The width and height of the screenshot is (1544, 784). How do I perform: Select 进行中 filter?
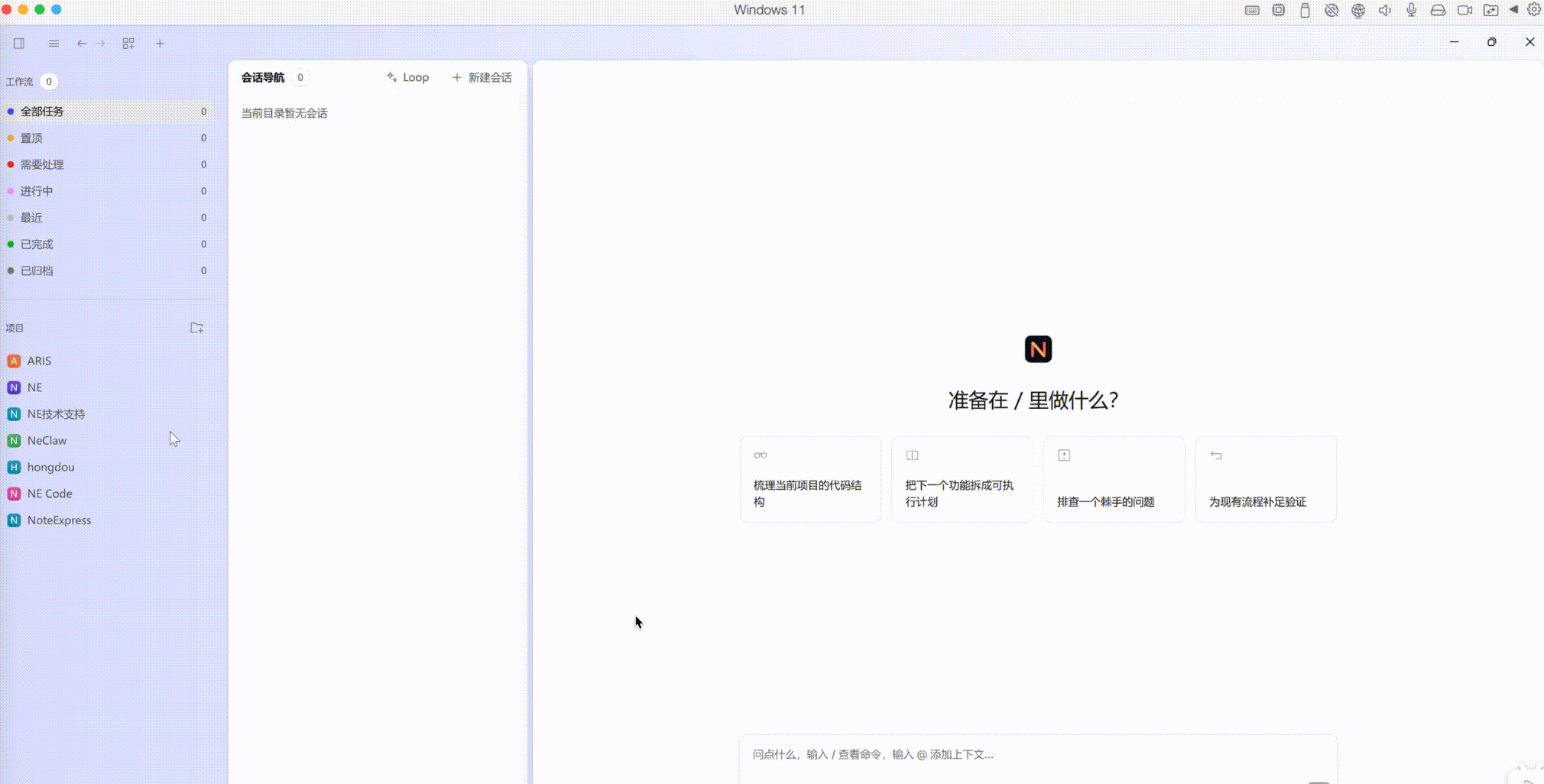pyautogui.click(x=108, y=191)
